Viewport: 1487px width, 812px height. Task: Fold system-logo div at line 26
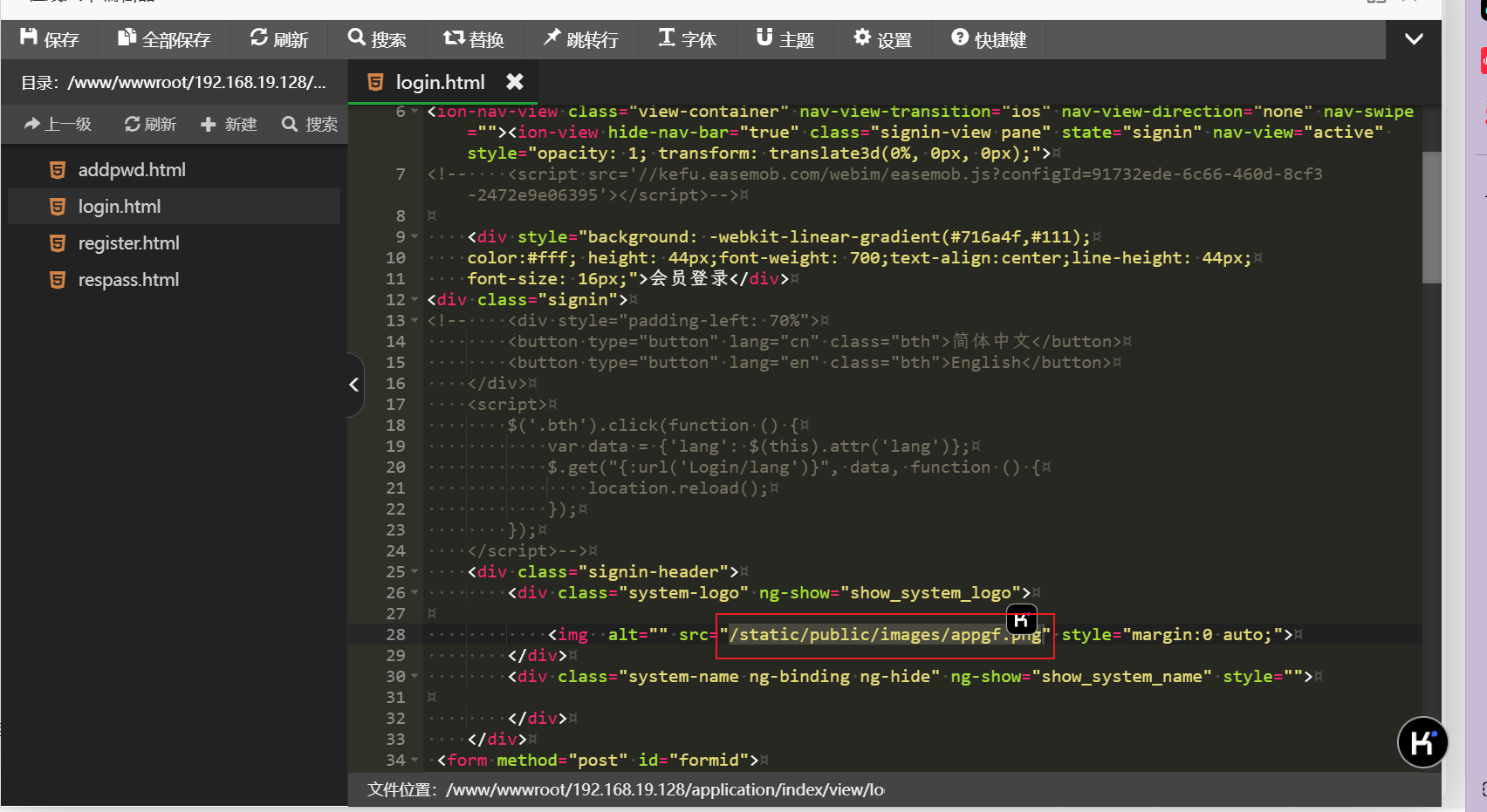pos(415,593)
